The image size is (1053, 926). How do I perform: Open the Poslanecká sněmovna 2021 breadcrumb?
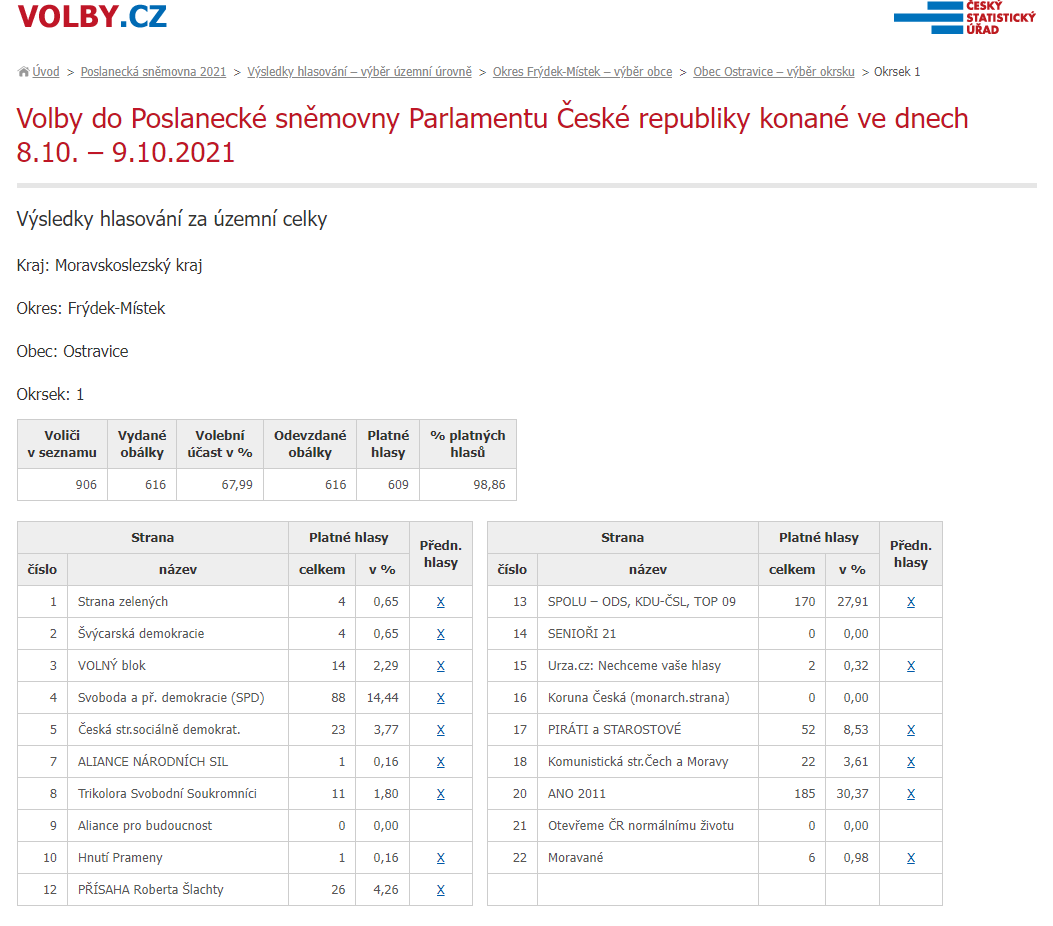[153, 72]
